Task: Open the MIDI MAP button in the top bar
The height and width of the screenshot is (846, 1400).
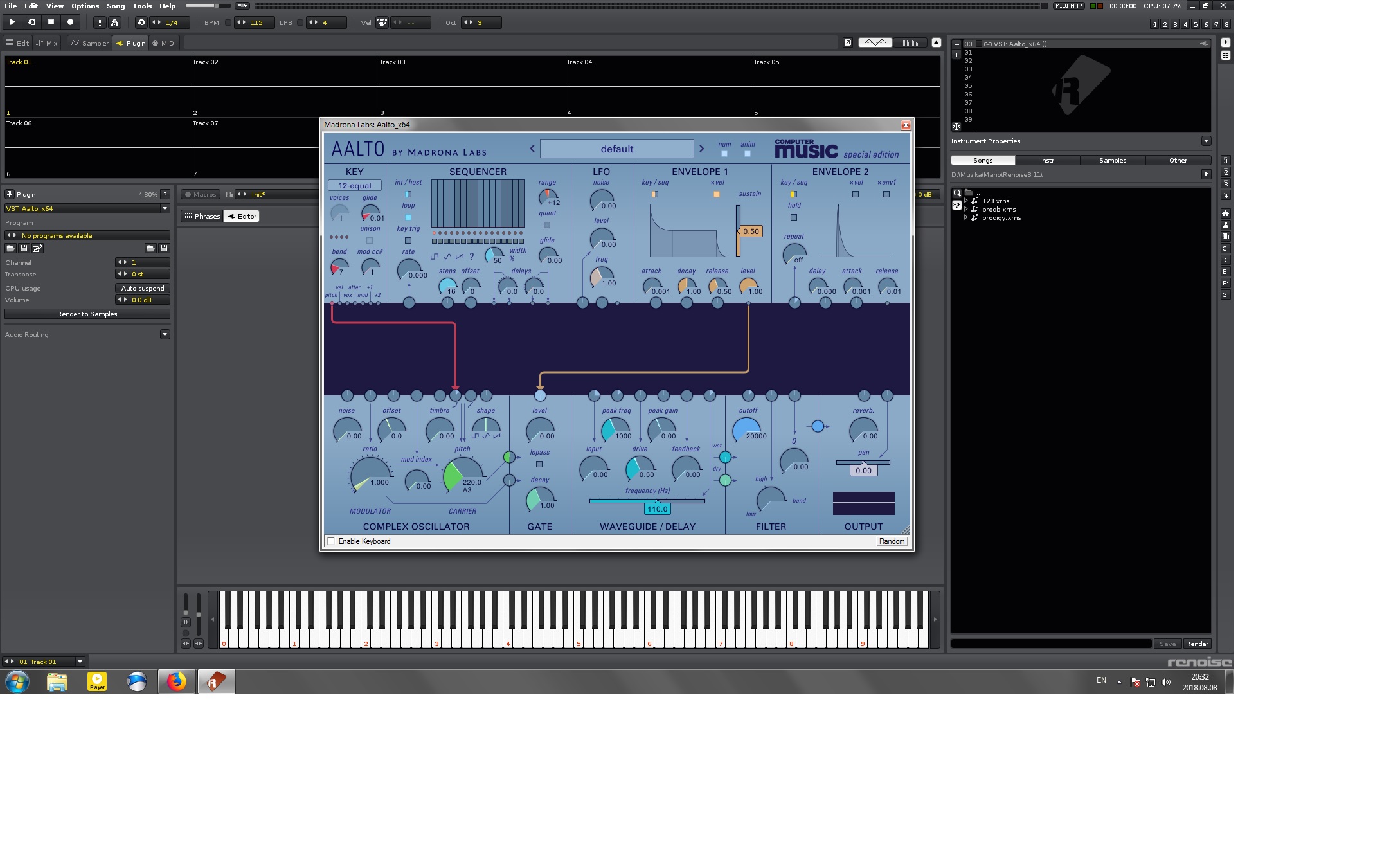Action: (1069, 6)
